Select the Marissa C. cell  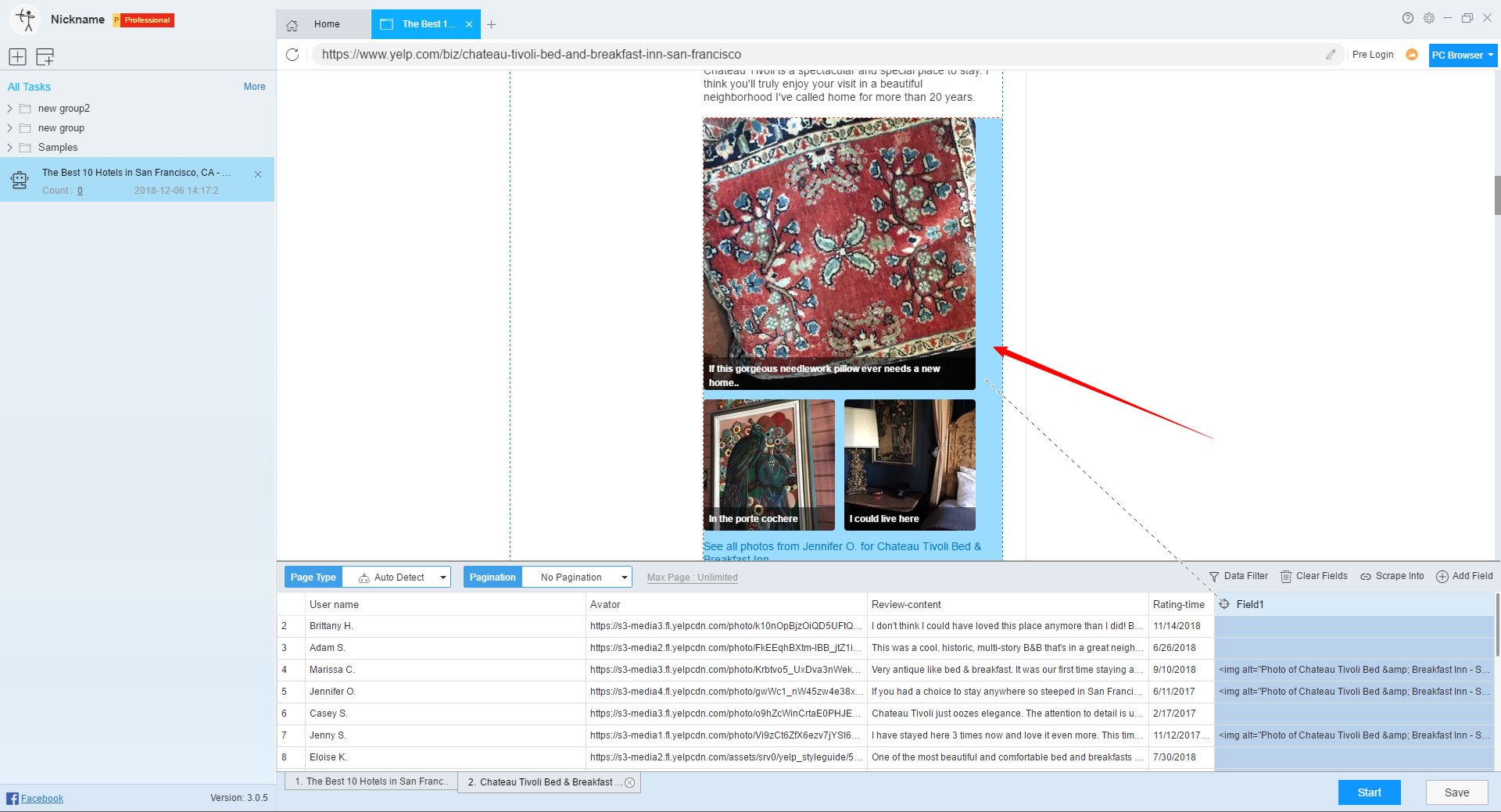[x=446, y=670]
